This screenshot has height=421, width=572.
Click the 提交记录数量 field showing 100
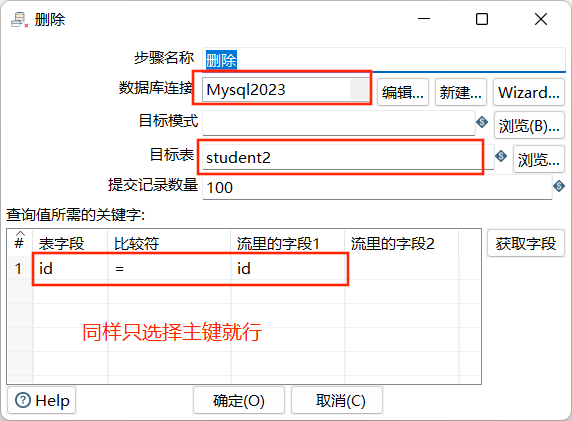[377, 188]
